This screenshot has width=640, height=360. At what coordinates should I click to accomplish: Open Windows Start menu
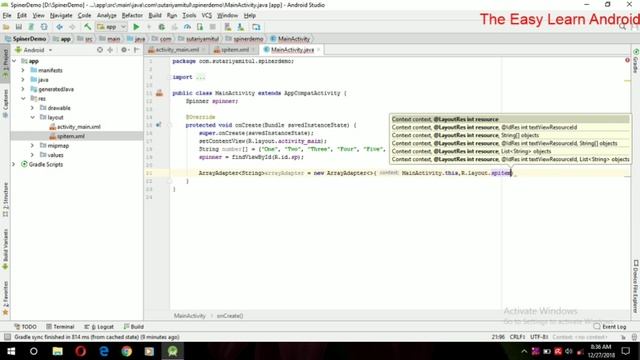11,351
